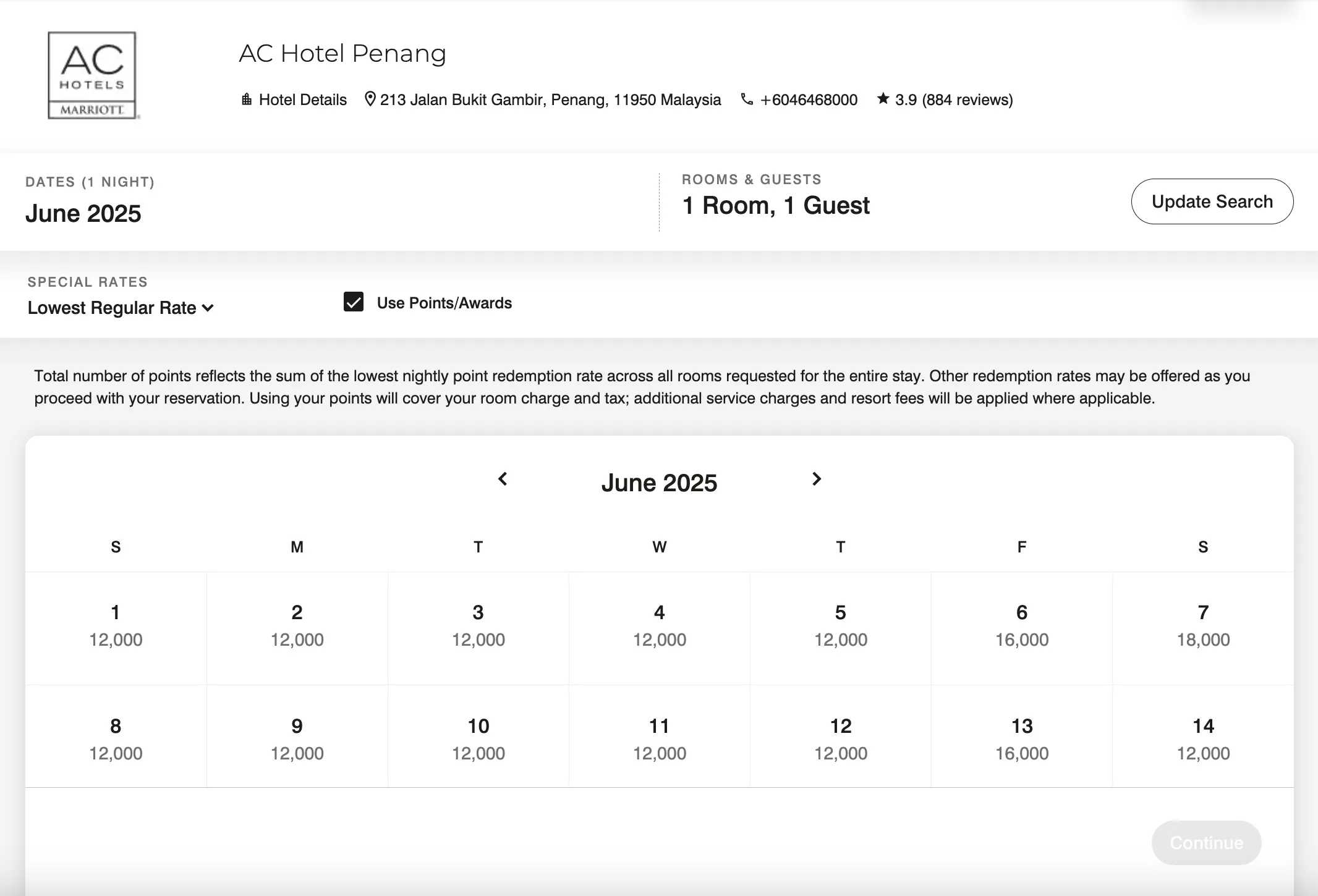Select June 7 for 18,000 points
Screen dimensions: 1318x896
point(1203,626)
